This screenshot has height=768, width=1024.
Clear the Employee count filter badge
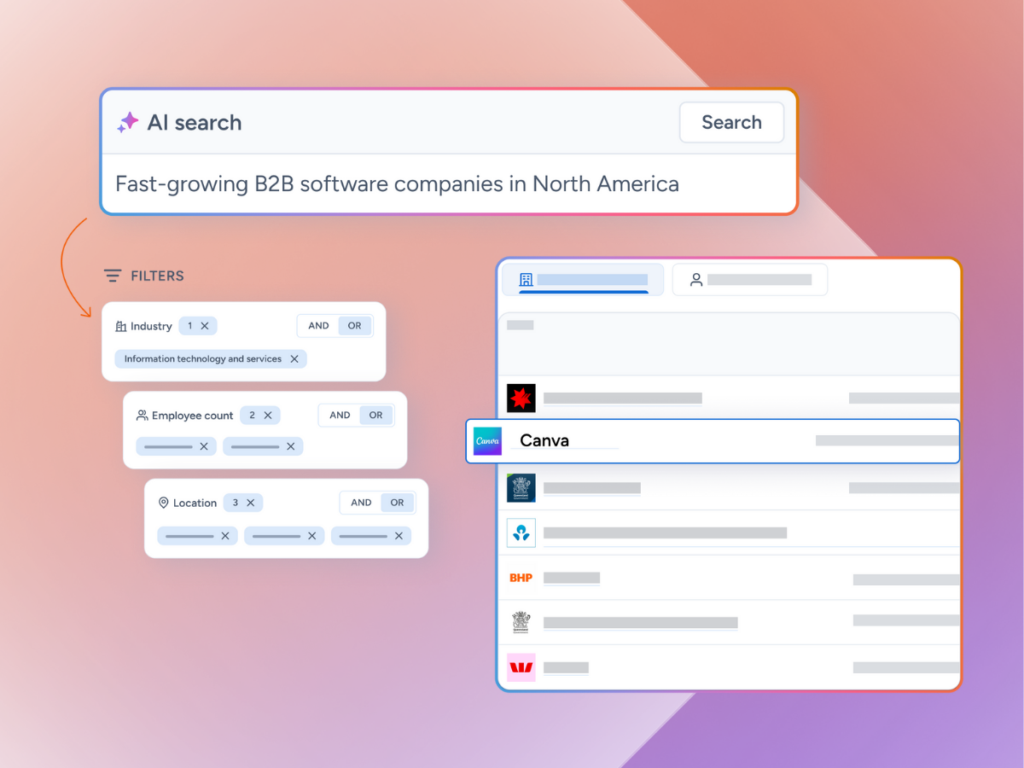(x=267, y=415)
